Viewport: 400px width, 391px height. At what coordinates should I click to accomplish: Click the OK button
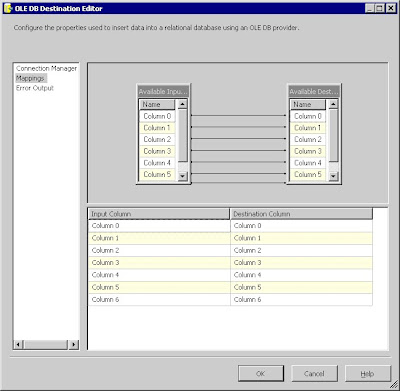coord(261,374)
